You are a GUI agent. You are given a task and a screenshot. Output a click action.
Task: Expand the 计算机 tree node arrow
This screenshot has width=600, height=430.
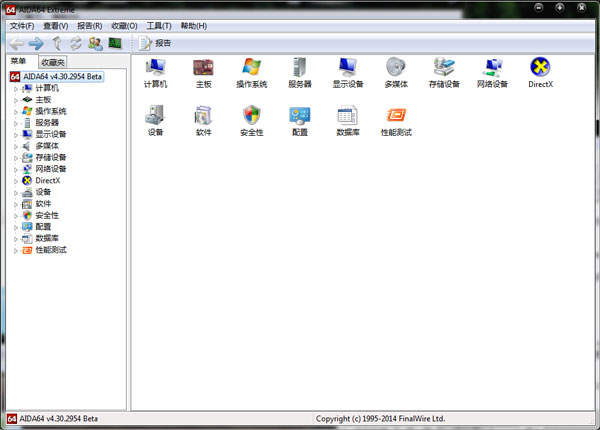pos(16,88)
